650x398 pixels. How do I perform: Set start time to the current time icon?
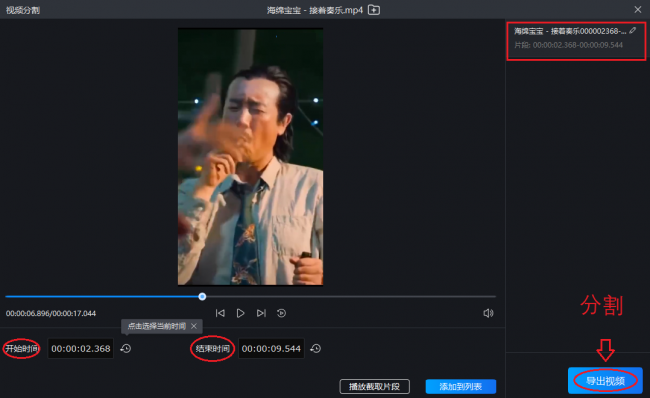click(x=126, y=349)
